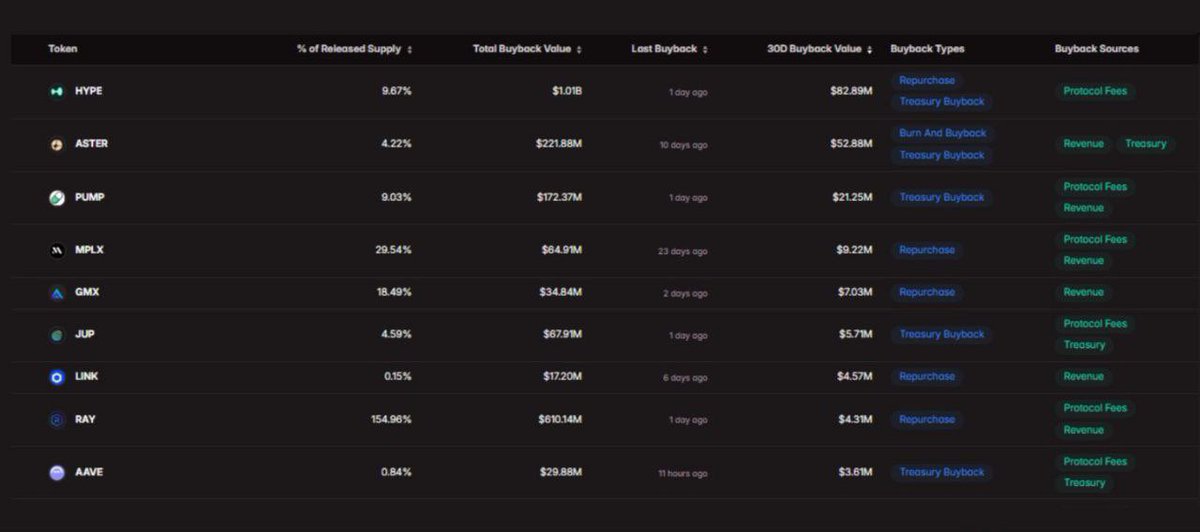This screenshot has height=532, width=1200.
Task: Click the MPLX token logo icon
Action: click(57, 250)
